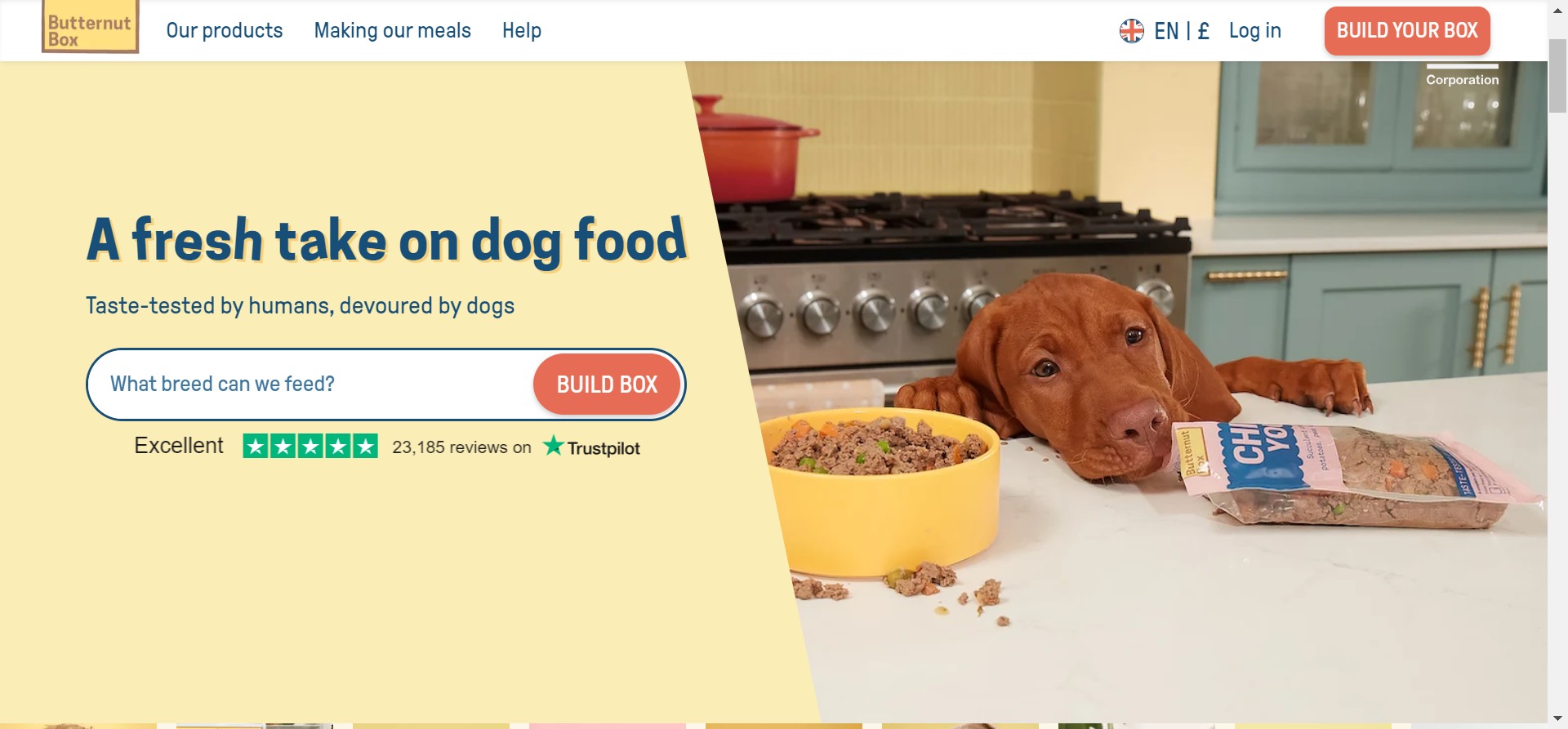Click the B Corporation badge

1462,75
